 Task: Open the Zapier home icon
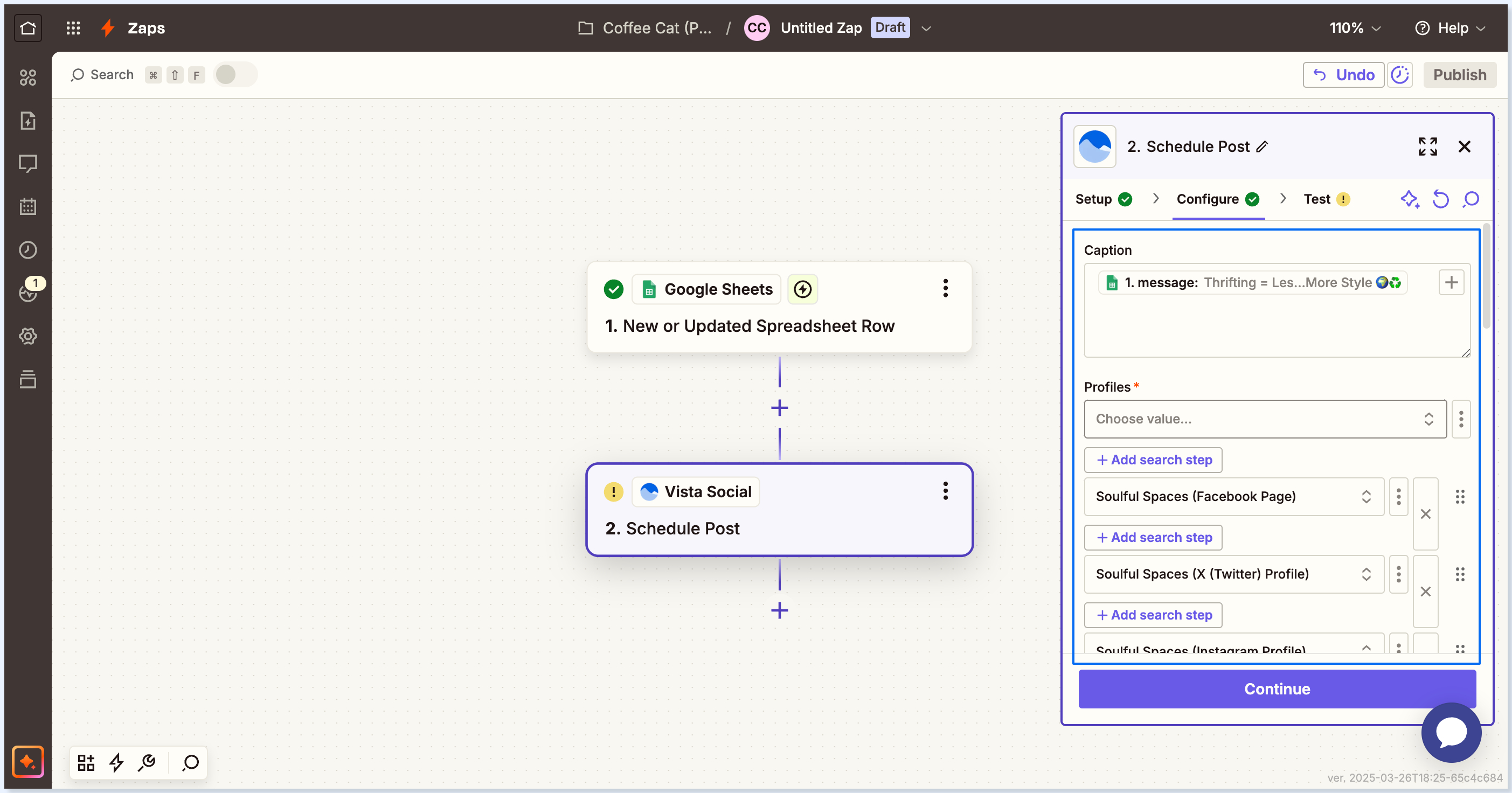click(27, 27)
